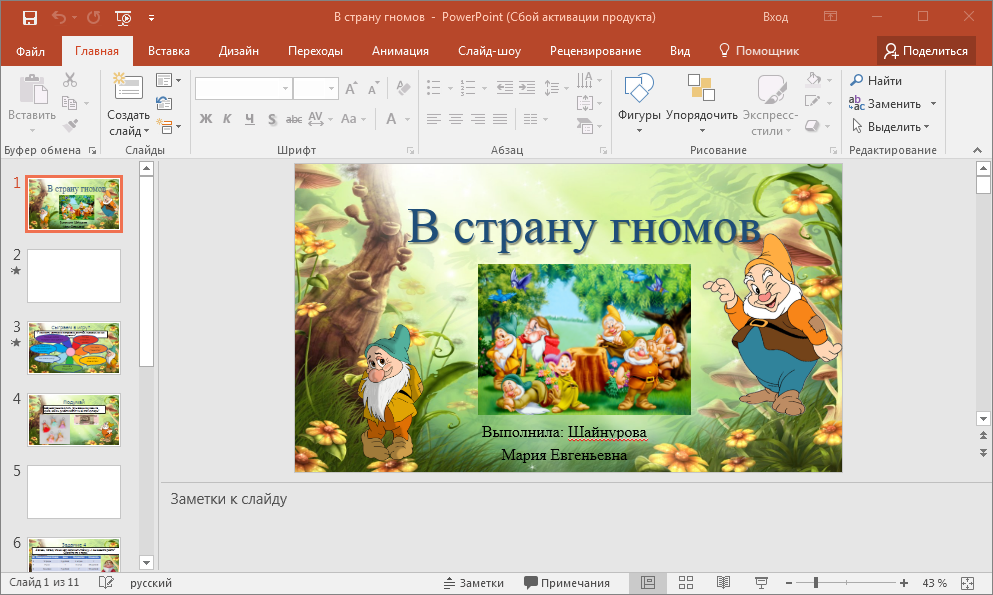Switch to the Дизайн tab

click(239, 51)
